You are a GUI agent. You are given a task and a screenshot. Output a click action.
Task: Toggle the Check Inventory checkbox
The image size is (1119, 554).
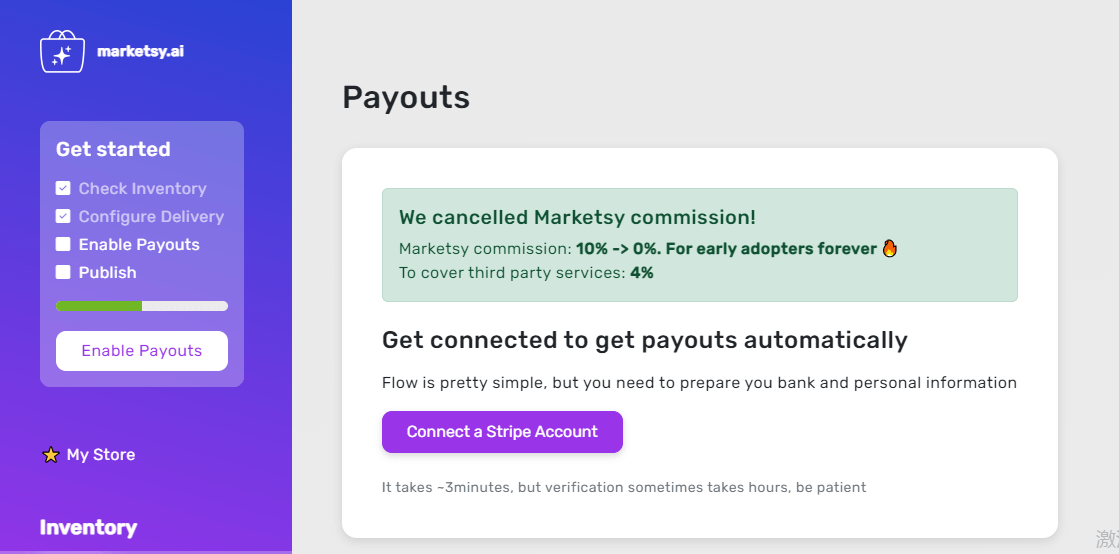[63, 188]
